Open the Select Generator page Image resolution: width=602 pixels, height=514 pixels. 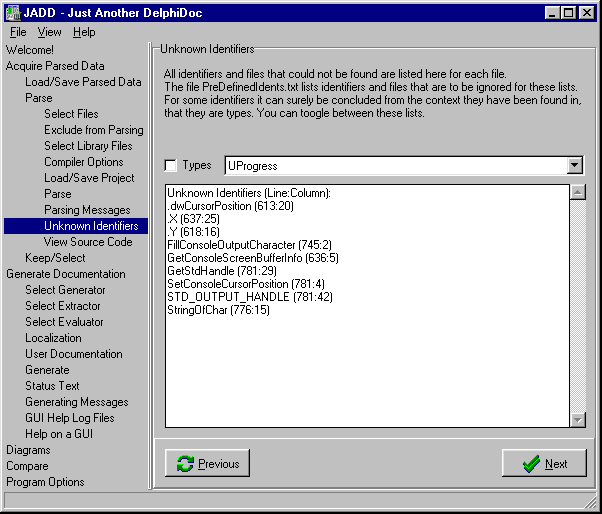[x=65, y=290]
